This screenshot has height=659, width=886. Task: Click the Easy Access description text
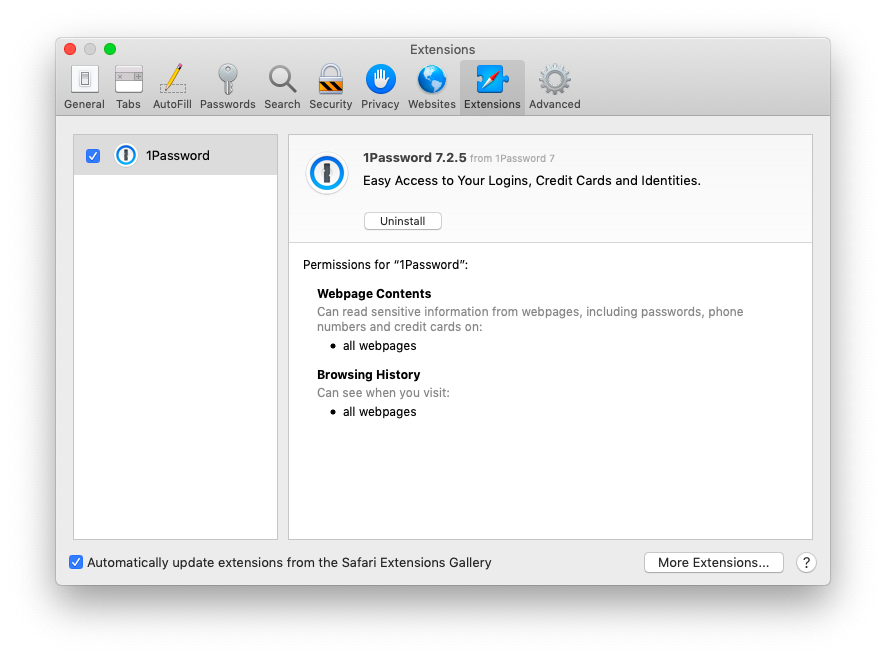pyautogui.click(x=532, y=181)
